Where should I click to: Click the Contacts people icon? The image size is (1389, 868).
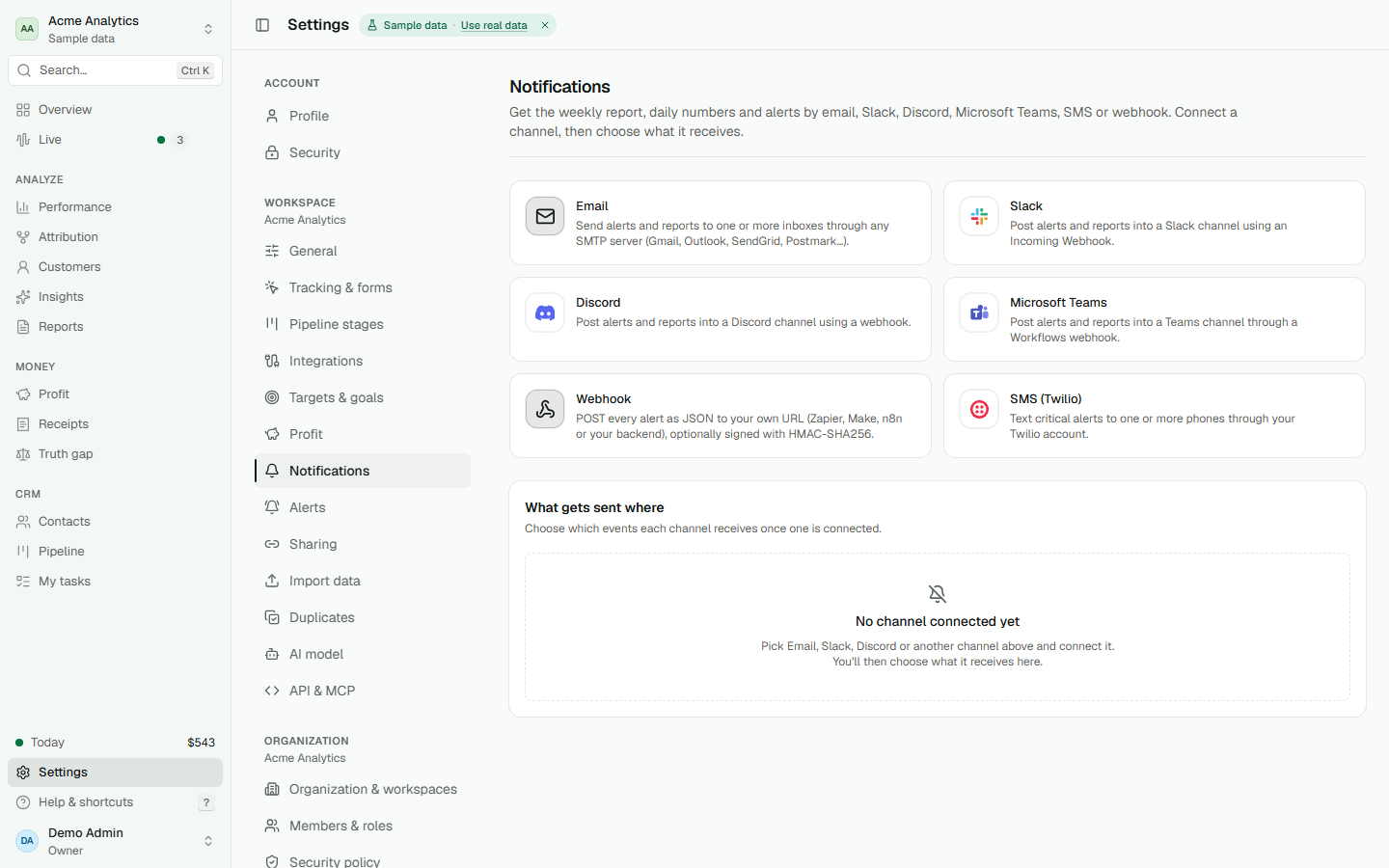coord(23,522)
